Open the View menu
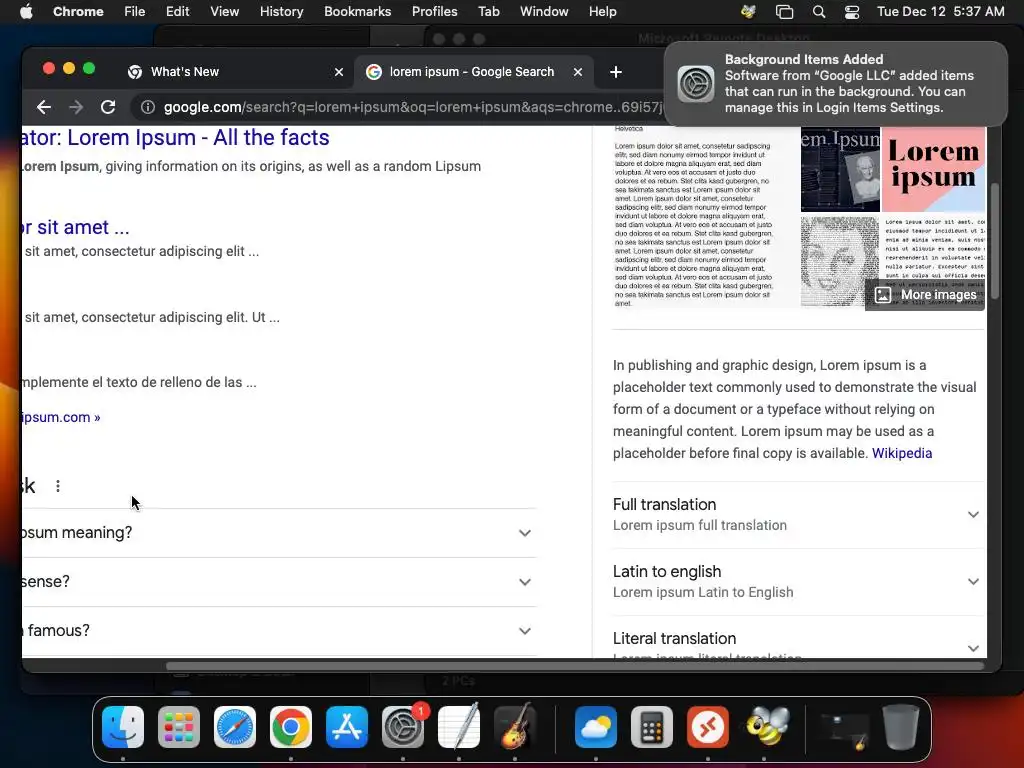 (x=224, y=12)
